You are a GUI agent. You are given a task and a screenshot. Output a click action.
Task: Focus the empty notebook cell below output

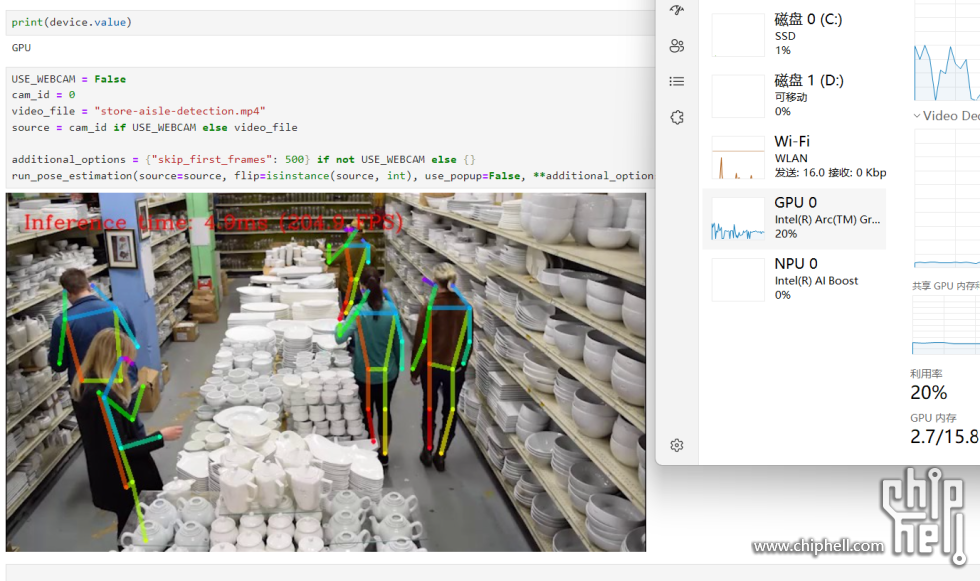pos(493,573)
